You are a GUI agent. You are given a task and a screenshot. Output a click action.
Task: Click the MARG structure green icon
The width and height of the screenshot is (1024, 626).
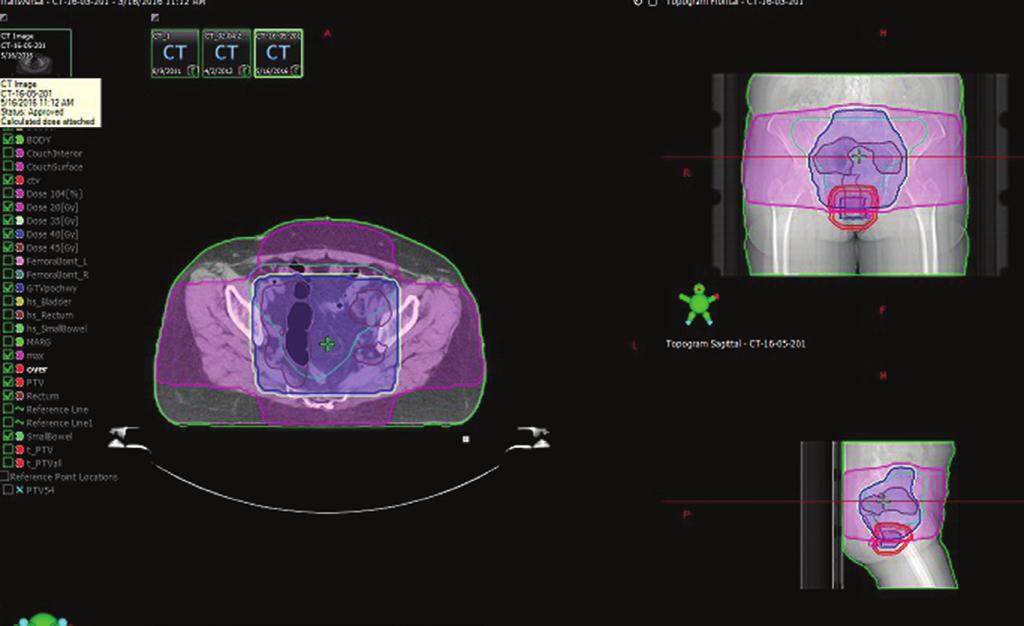click(20, 341)
